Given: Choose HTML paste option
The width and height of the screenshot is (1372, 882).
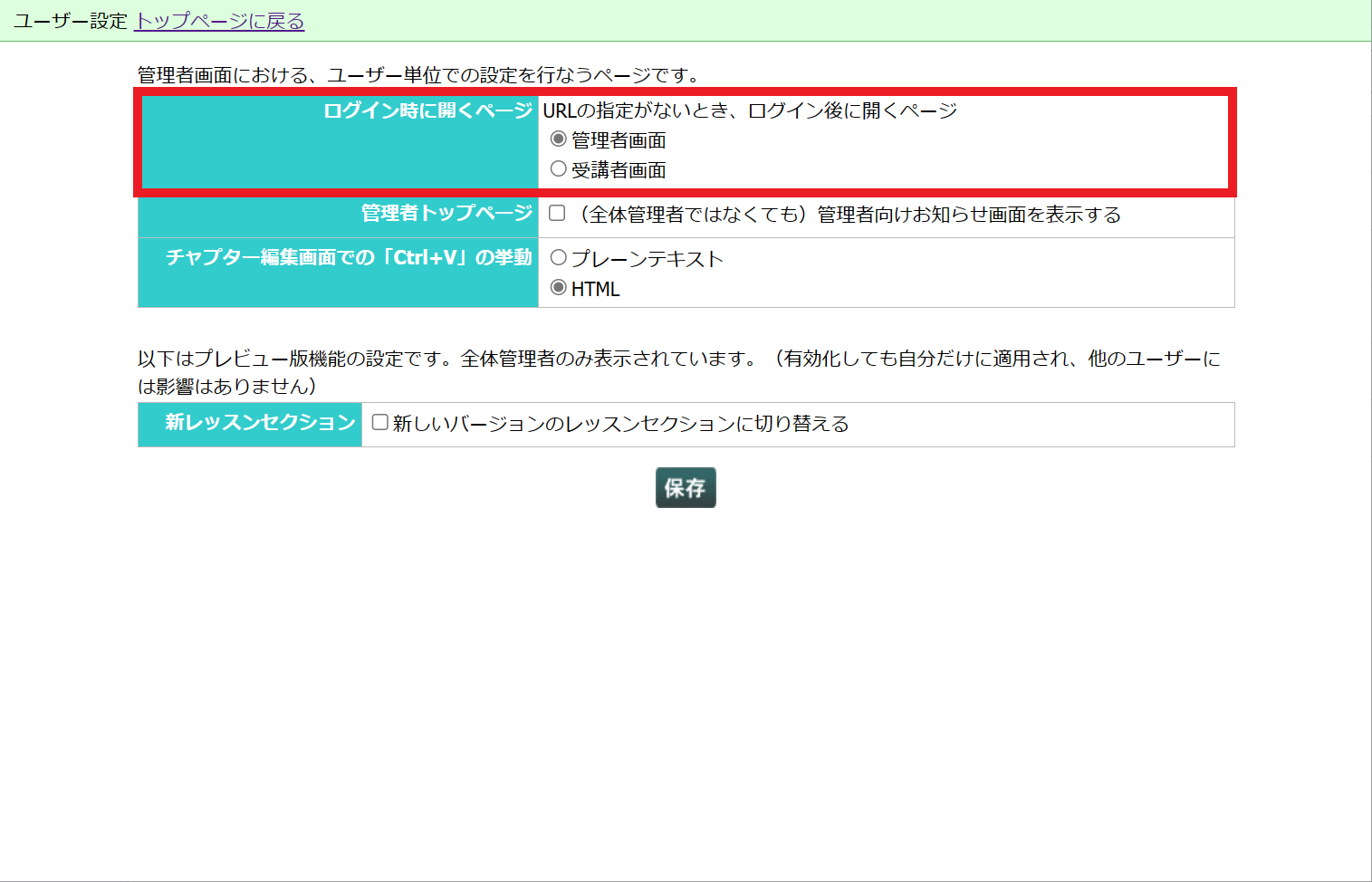Looking at the screenshot, I should (x=558, y=288).
